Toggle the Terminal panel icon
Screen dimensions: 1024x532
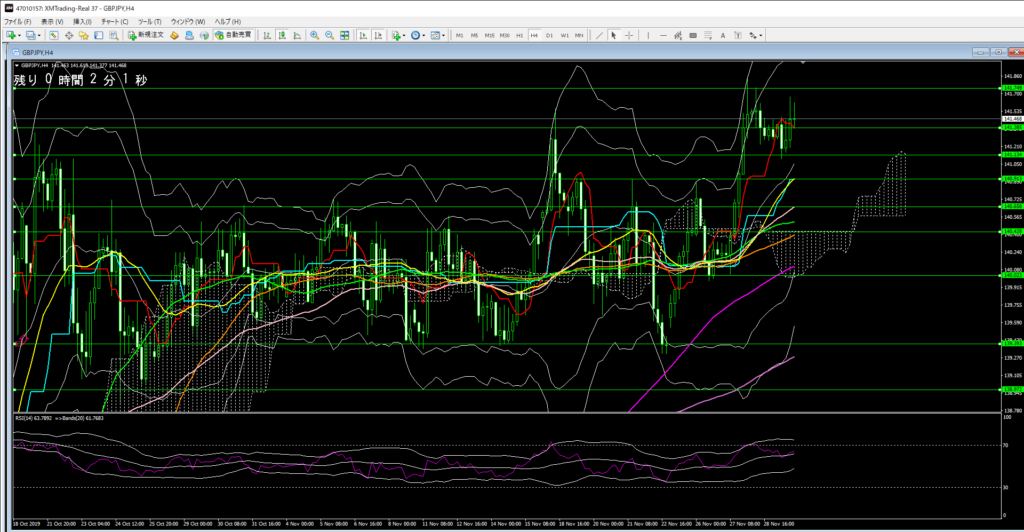[99, 35]
